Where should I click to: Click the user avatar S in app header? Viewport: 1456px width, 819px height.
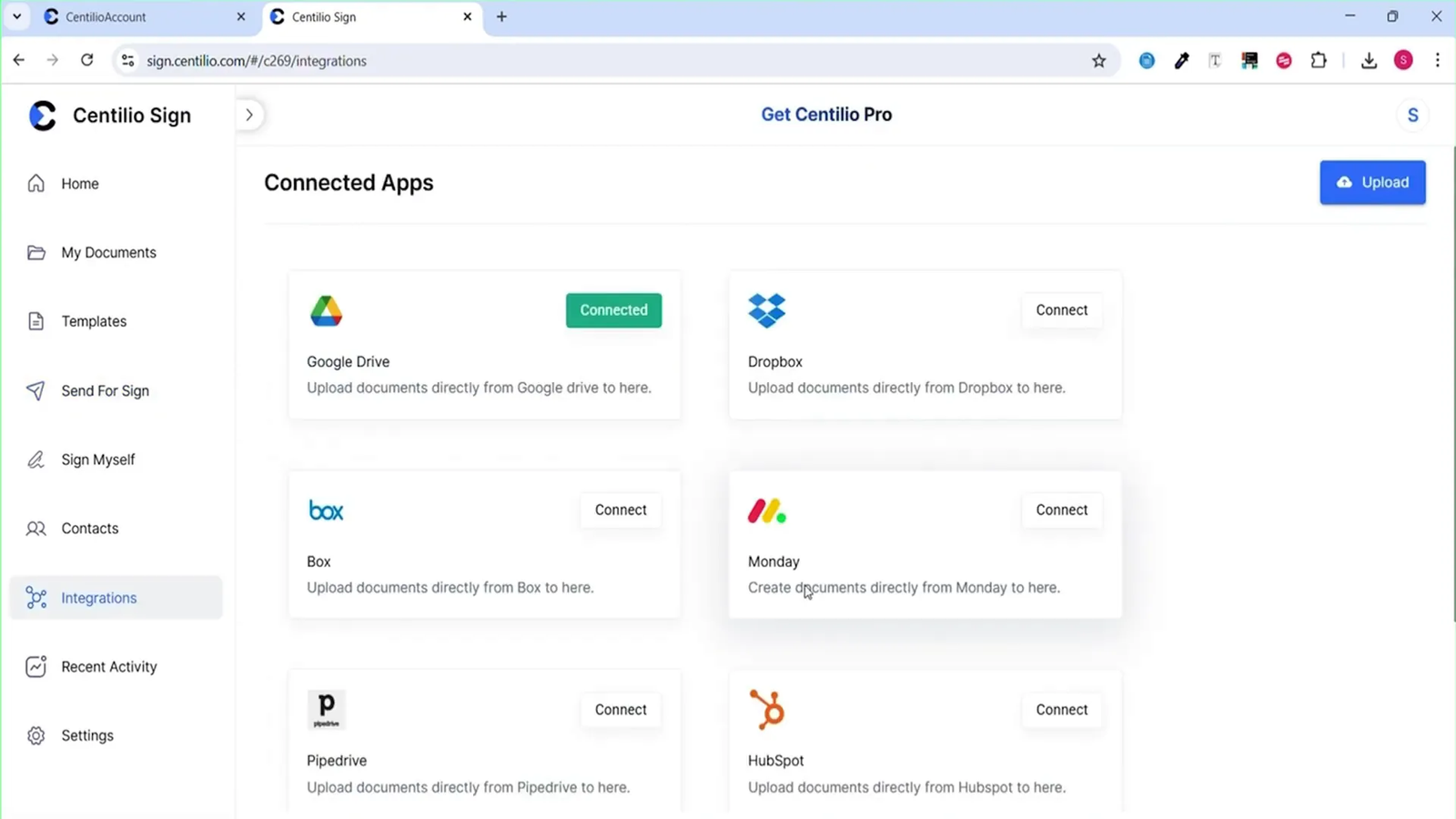1412,116
